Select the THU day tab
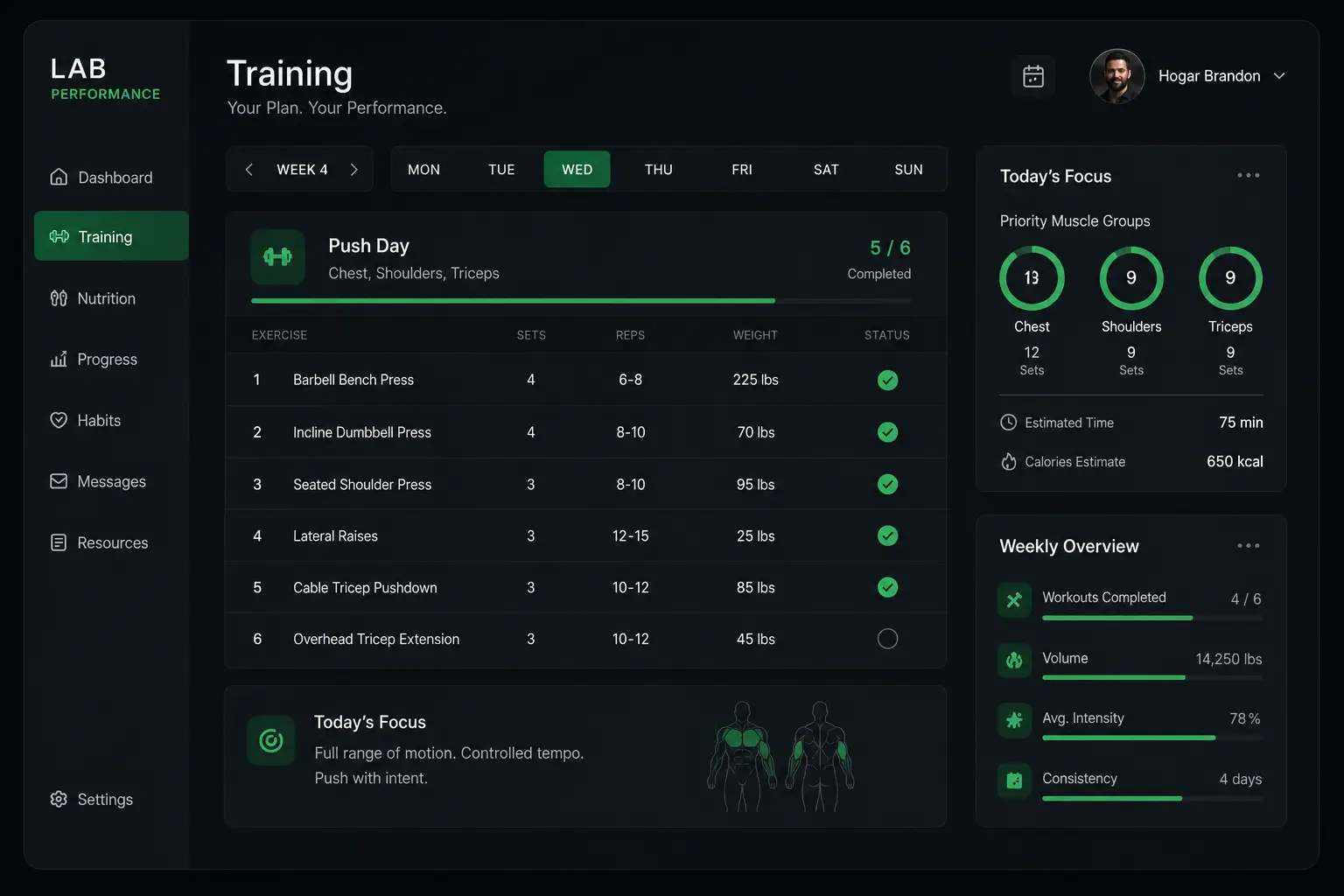Screen dimensions: 1344x896 coord(659,170)
